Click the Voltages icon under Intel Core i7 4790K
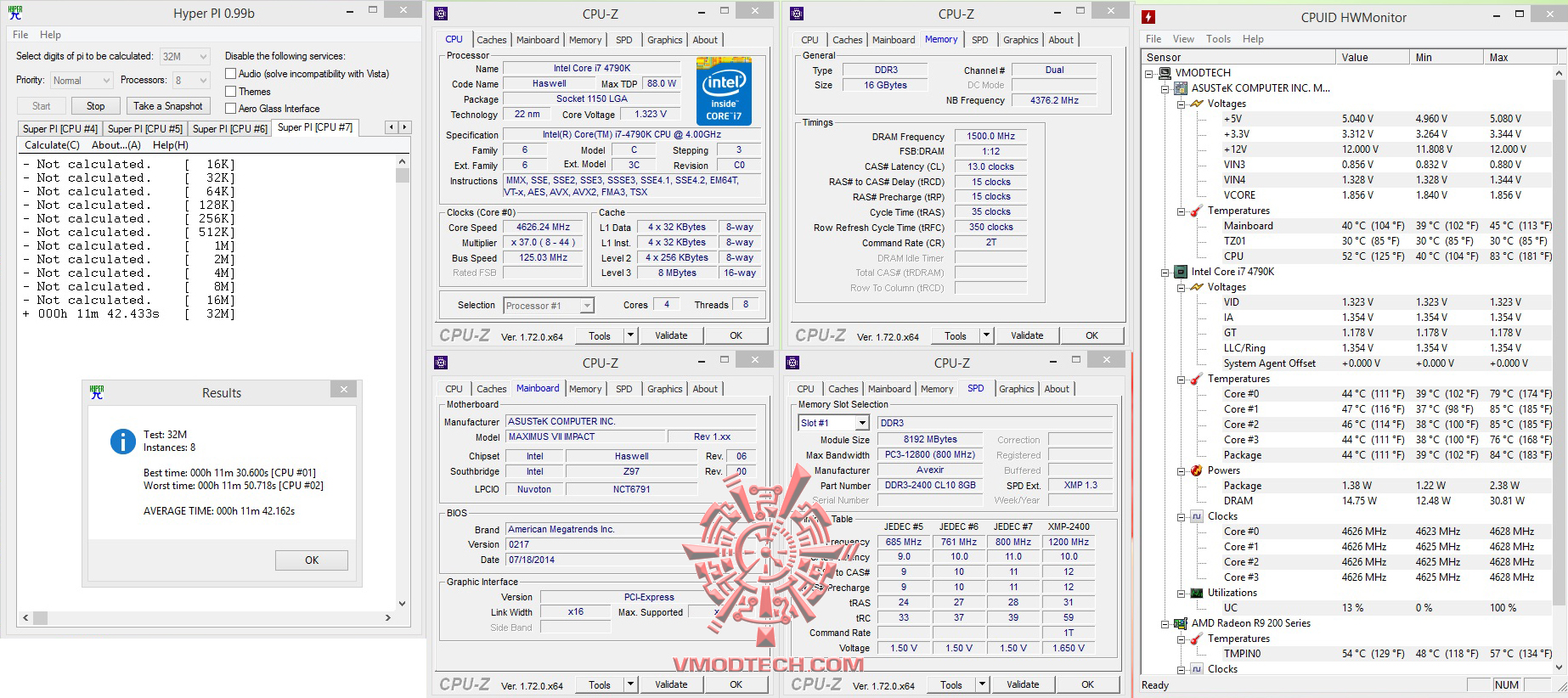Image resolution: width=1568 pixels, height=698 pixels. 1197,287
